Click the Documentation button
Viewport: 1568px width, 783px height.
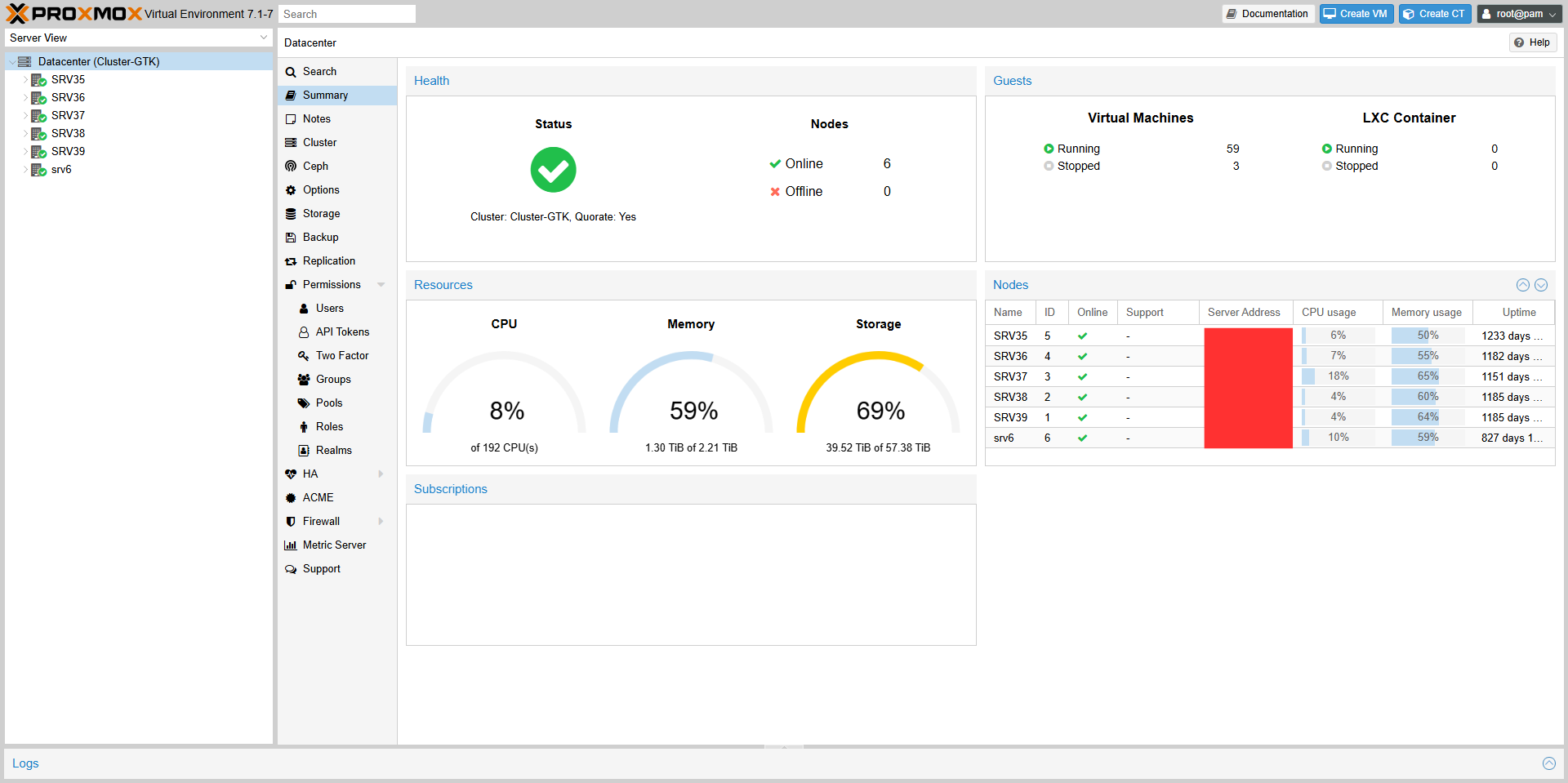click(x=1267, y=14)
